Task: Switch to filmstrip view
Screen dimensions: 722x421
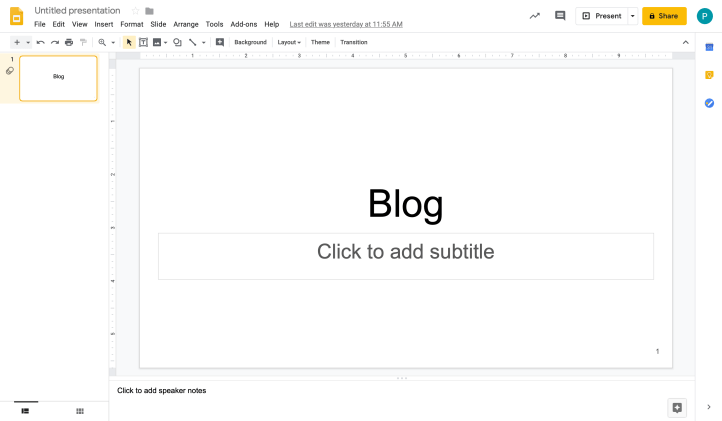Action: (25, 410)
